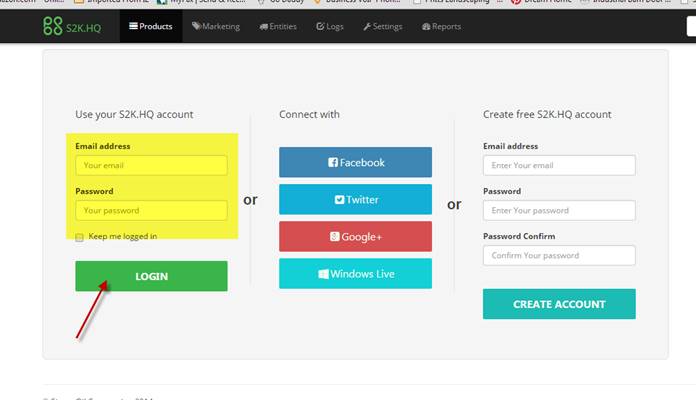Image resolution: width=696 pixels, height=400 pixels.
Task: Open the Logs page
Action: 330,27
